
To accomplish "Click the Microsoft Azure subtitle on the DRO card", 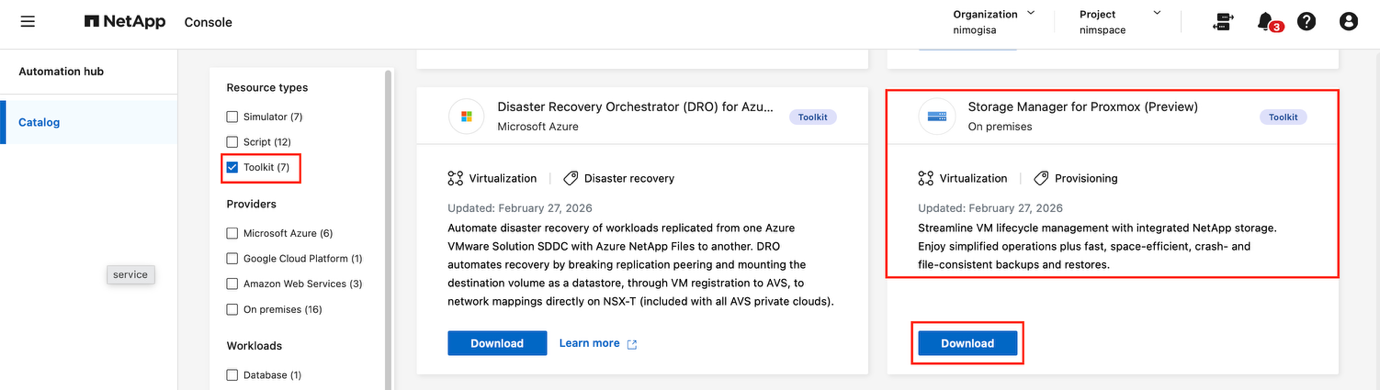I will [x=537, y=127].
